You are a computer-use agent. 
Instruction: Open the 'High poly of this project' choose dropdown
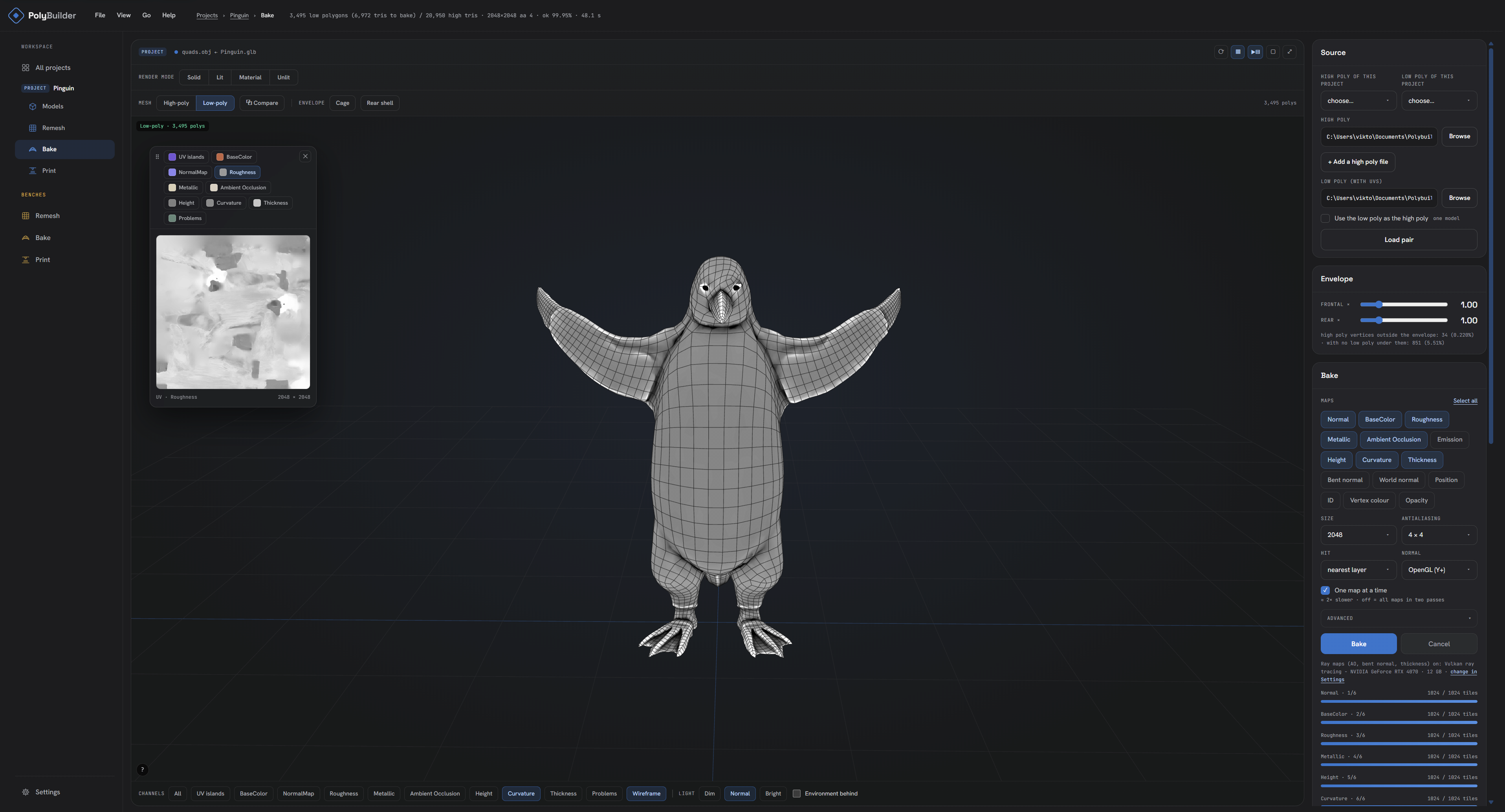coord(1358,101)
